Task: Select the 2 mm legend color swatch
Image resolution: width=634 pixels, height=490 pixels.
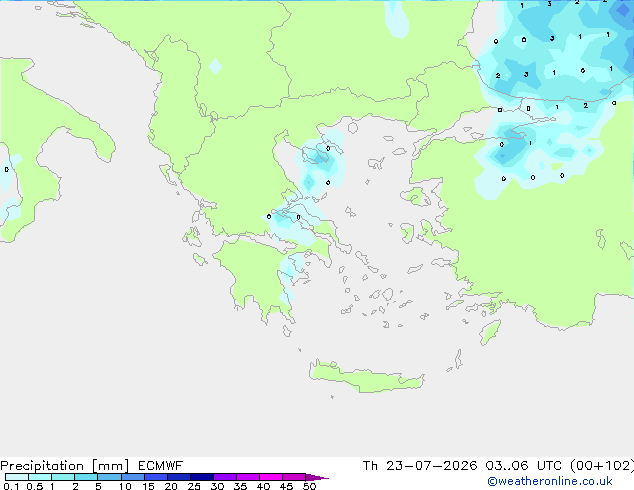Action: [86, 477]
